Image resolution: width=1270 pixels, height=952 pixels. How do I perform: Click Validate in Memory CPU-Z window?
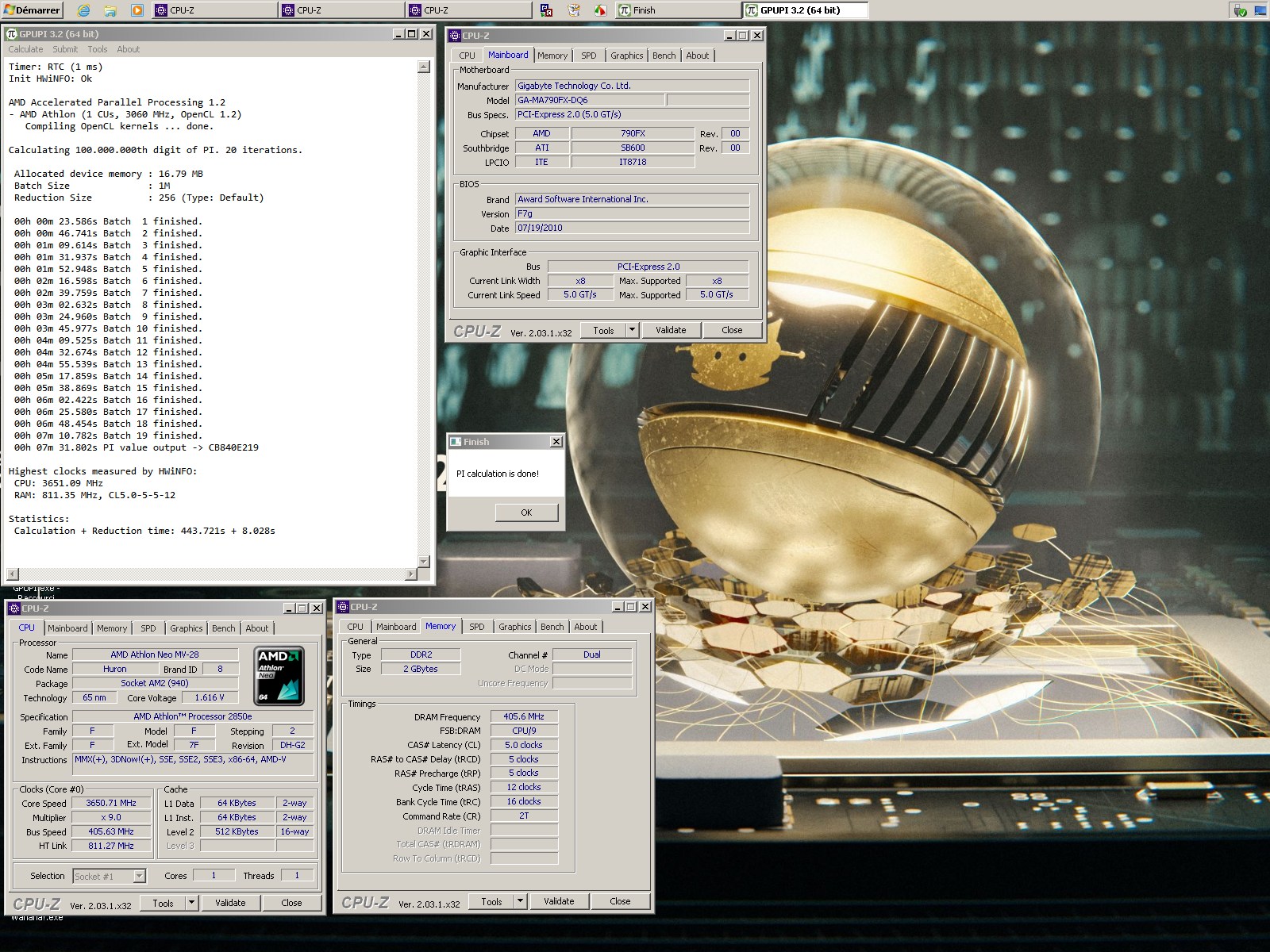click(x=559, y=901)
